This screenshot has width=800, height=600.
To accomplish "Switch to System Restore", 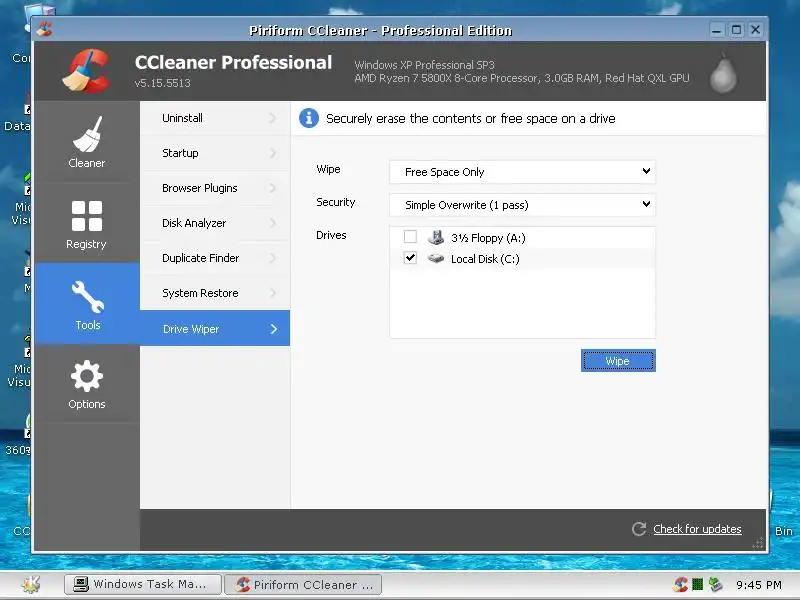I will pos(215,293).
